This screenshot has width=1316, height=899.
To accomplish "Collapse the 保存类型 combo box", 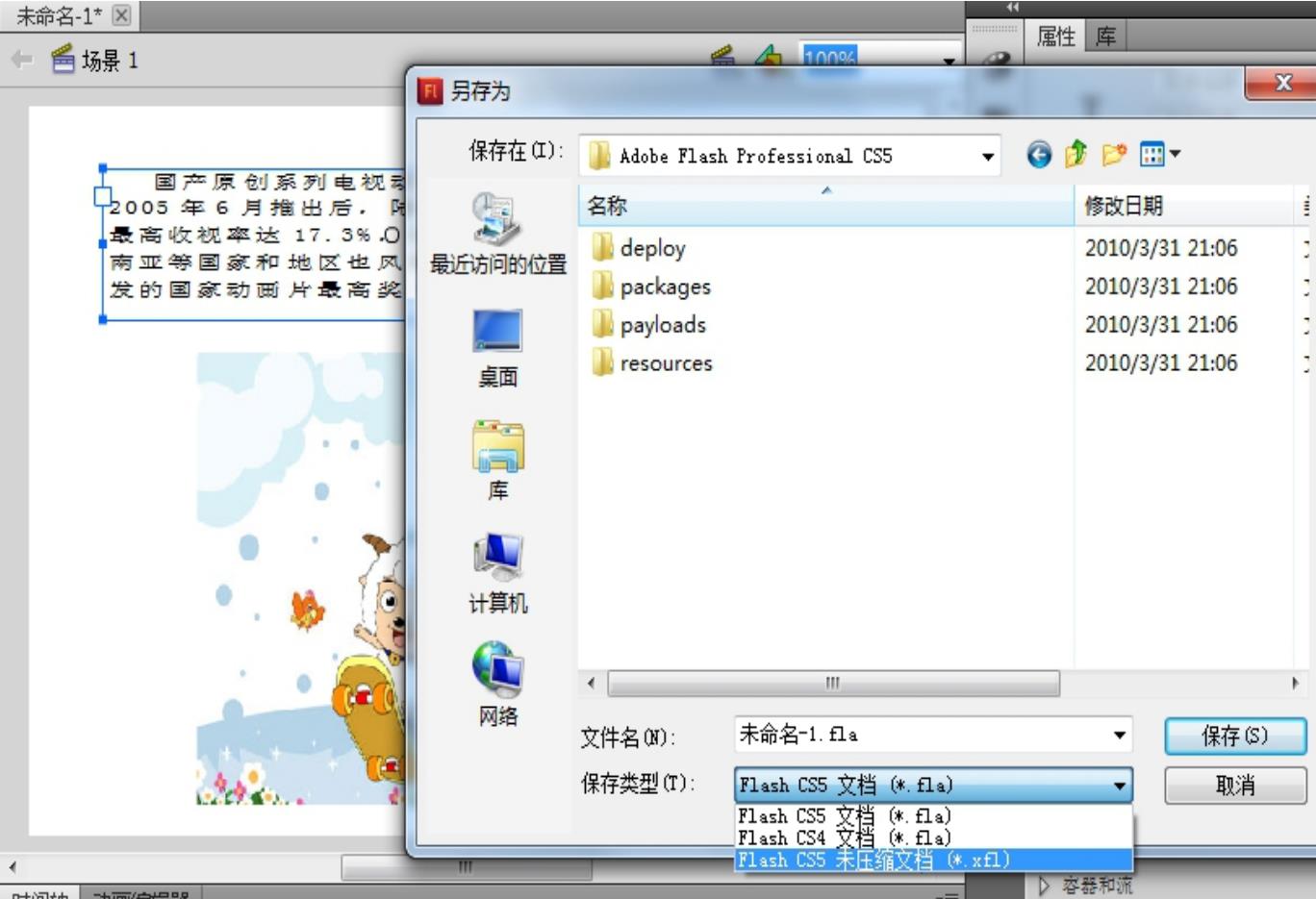I will pyautogui.click(x=1119, y=786).
